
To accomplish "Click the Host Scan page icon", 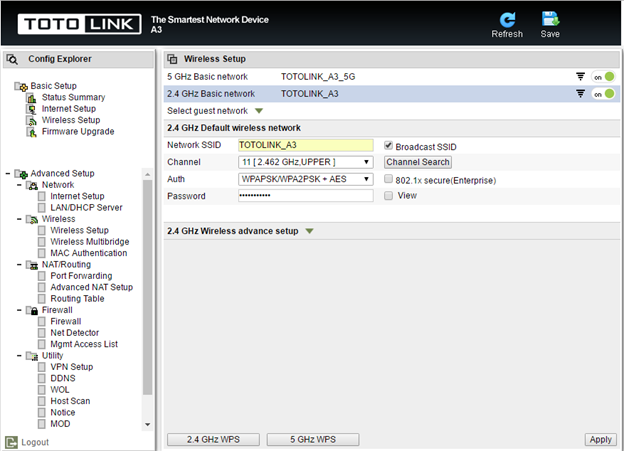I will [42, 401].
